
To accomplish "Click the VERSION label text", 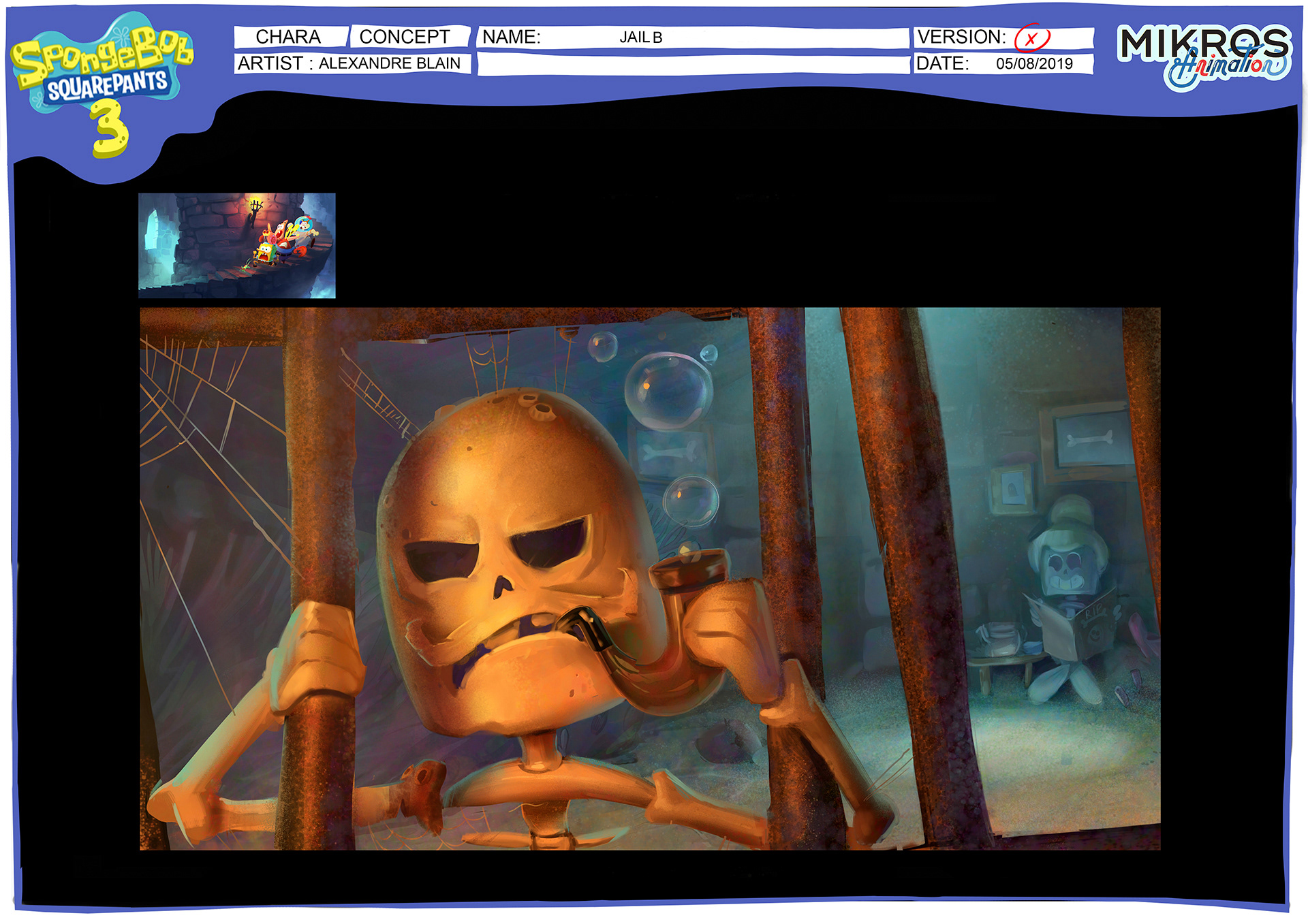I will tap(961, 37).
